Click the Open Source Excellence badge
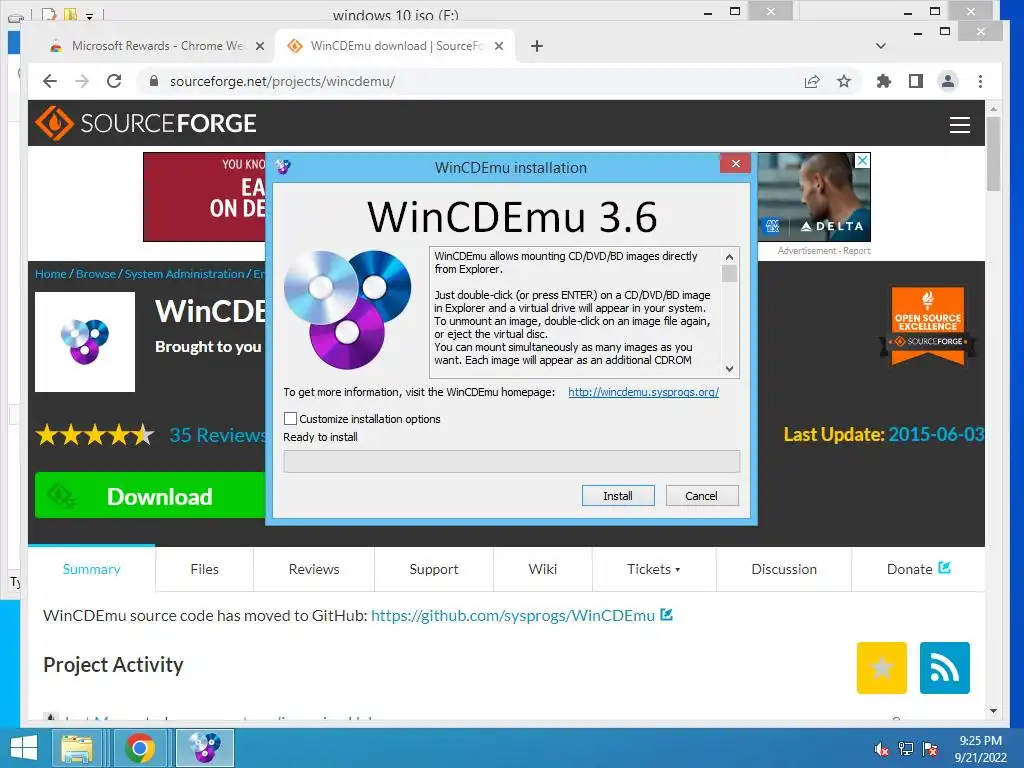 [927, 325]
